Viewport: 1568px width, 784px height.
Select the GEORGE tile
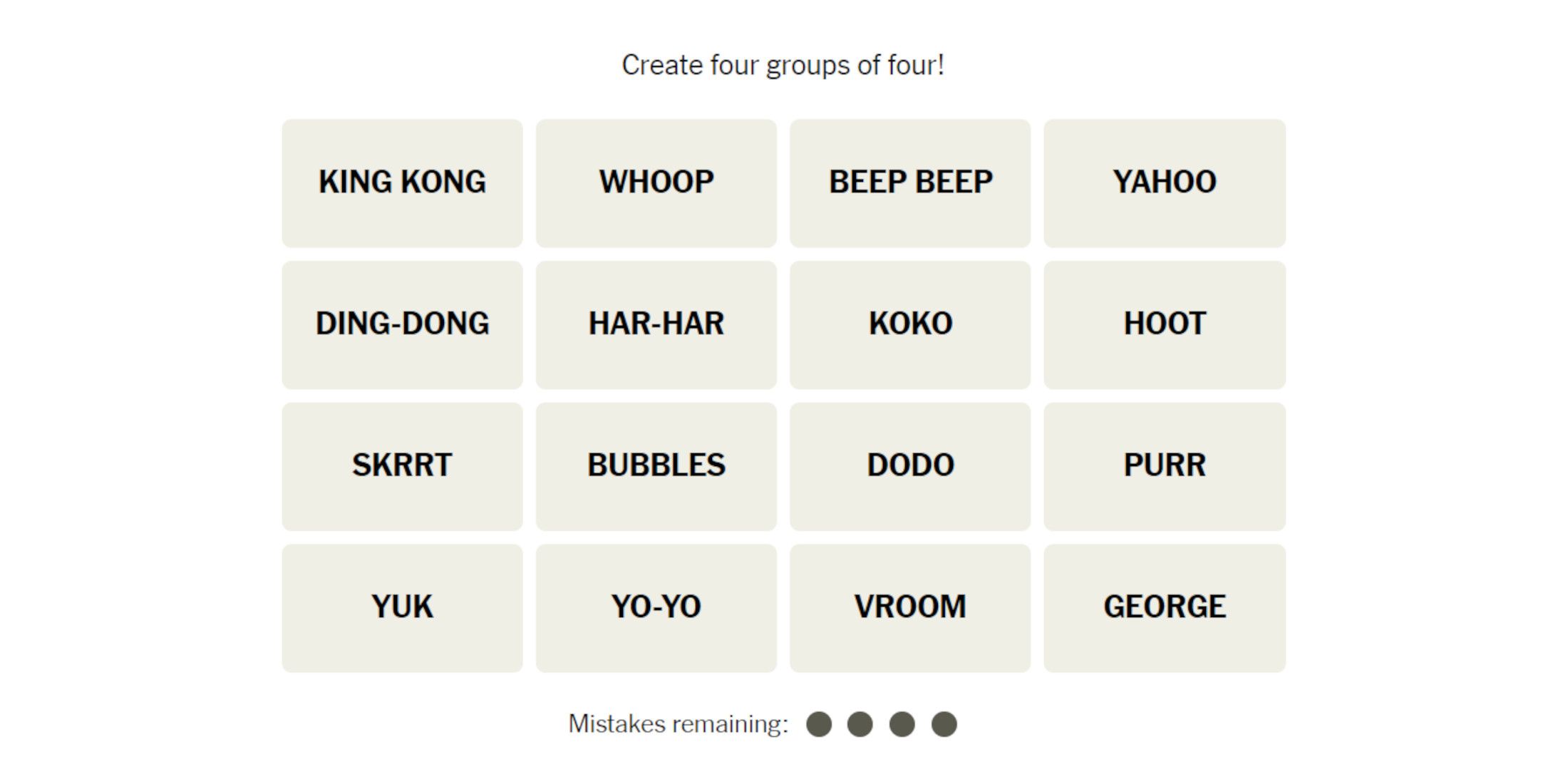[x=1165, y=608]
